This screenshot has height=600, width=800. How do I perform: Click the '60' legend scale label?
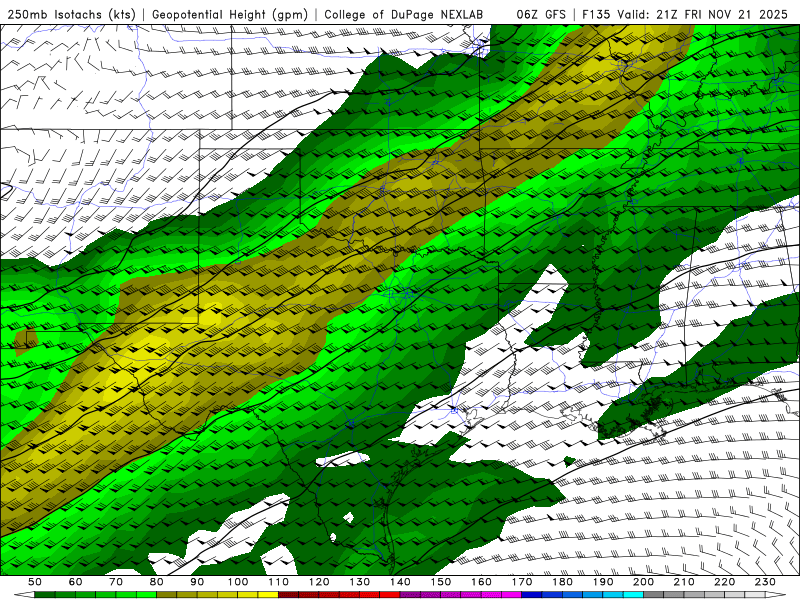[x=75, y=582]
